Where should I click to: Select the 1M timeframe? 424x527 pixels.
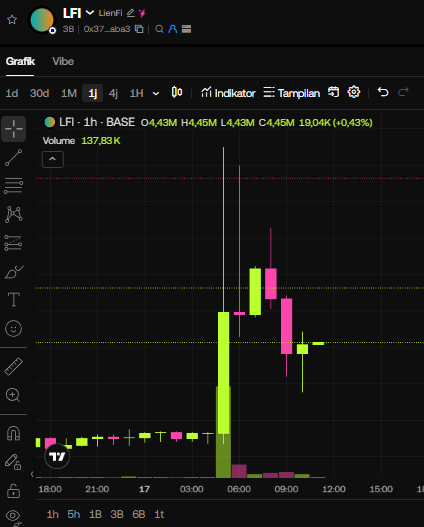69,93
